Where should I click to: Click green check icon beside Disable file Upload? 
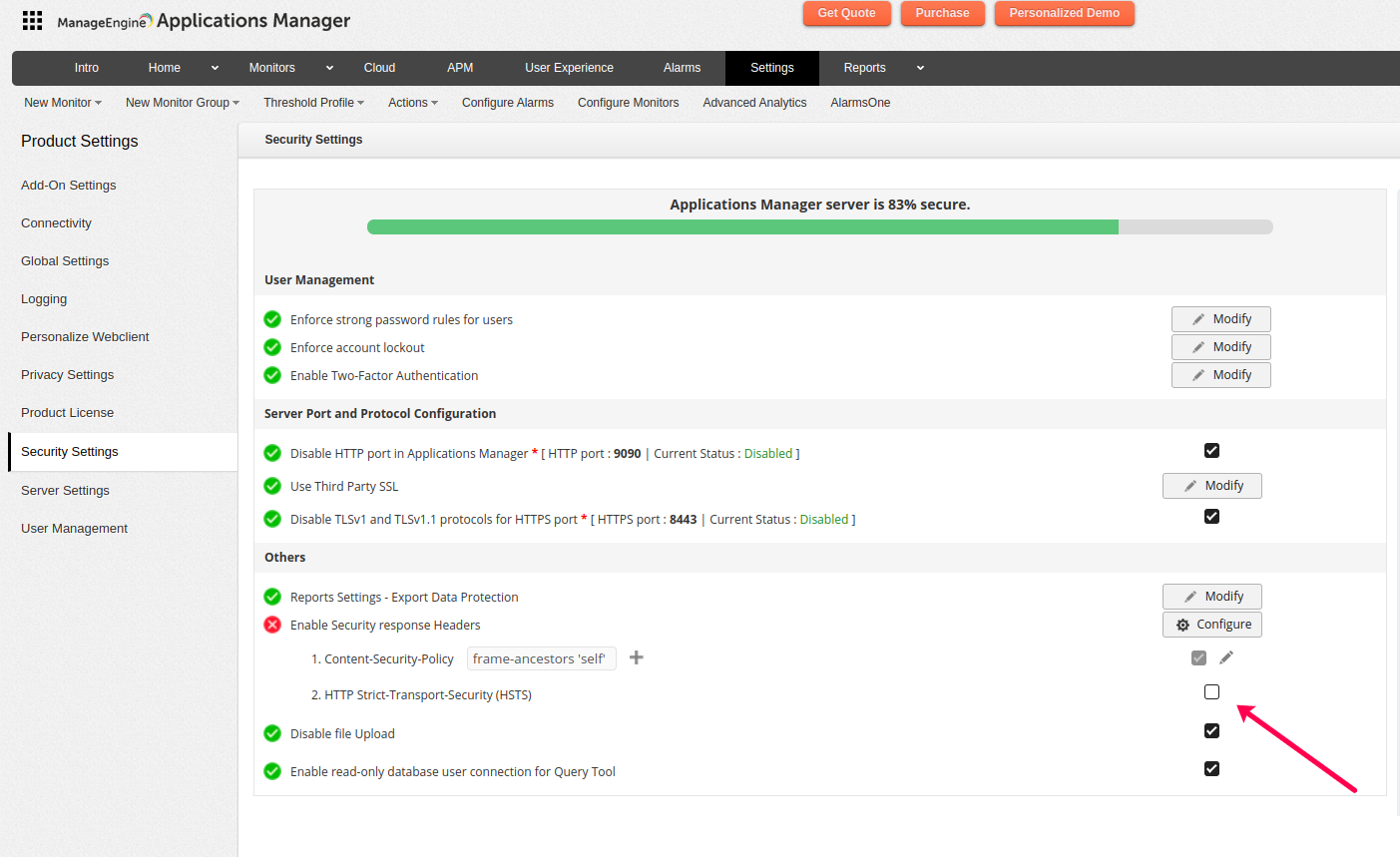(272, 733)
